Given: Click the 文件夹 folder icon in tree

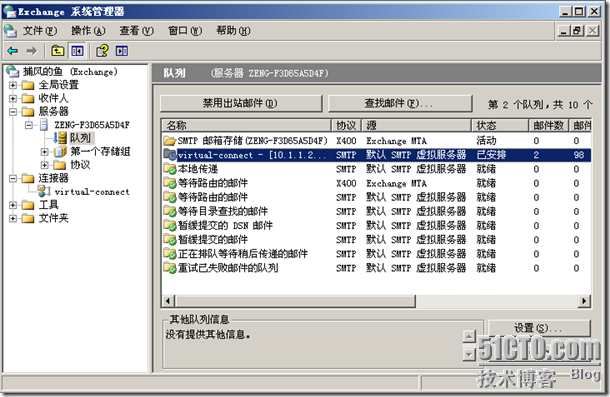Looking at the screenshot, I should point(28,218).
